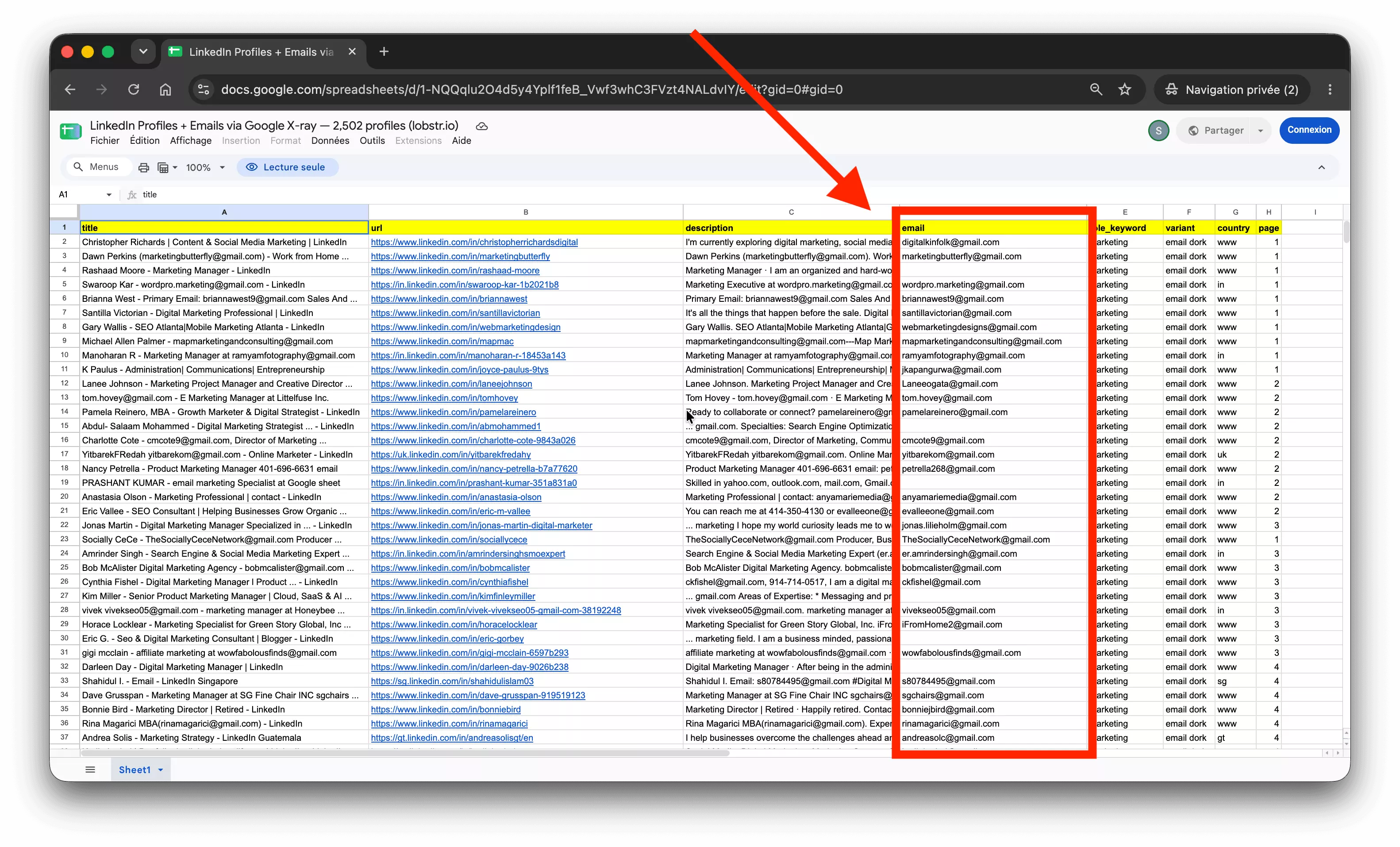Click the zoom magnifier in address bar

pos(1096,90)
